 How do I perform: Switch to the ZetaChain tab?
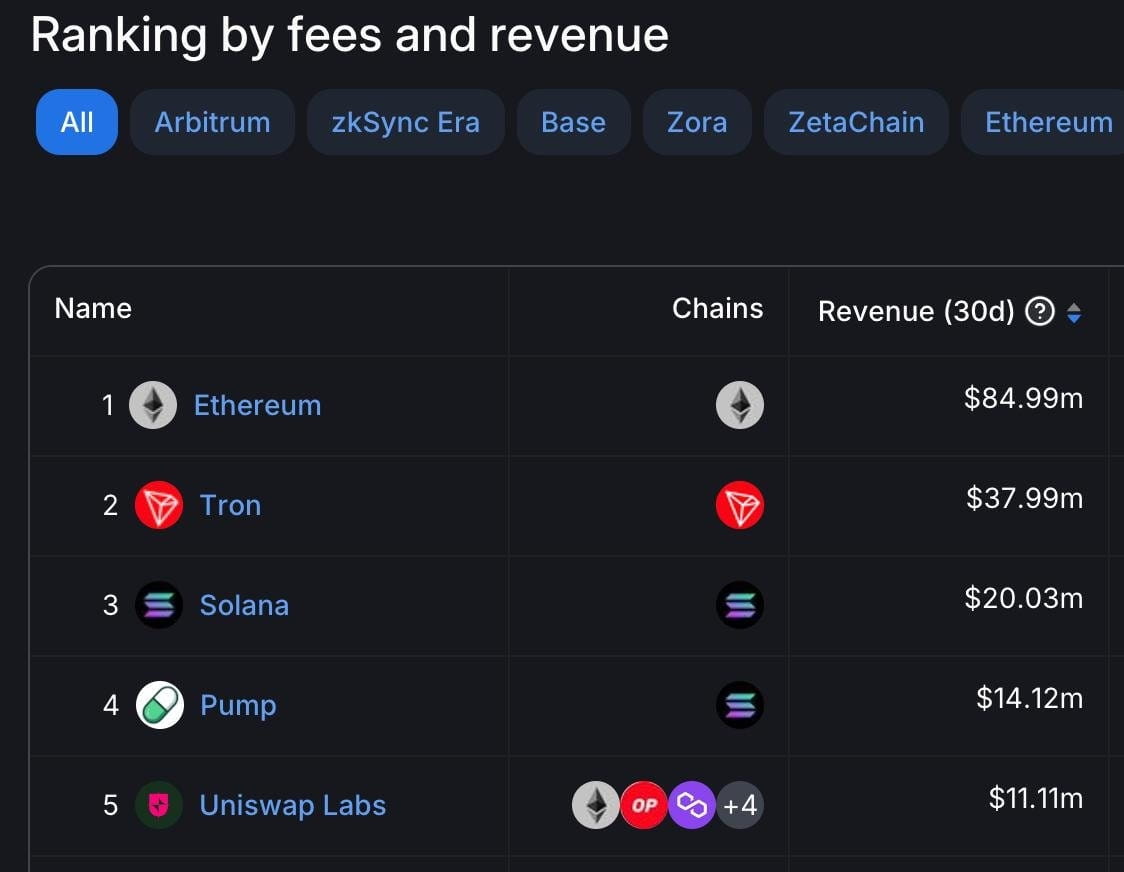click(x=855, y=122)
